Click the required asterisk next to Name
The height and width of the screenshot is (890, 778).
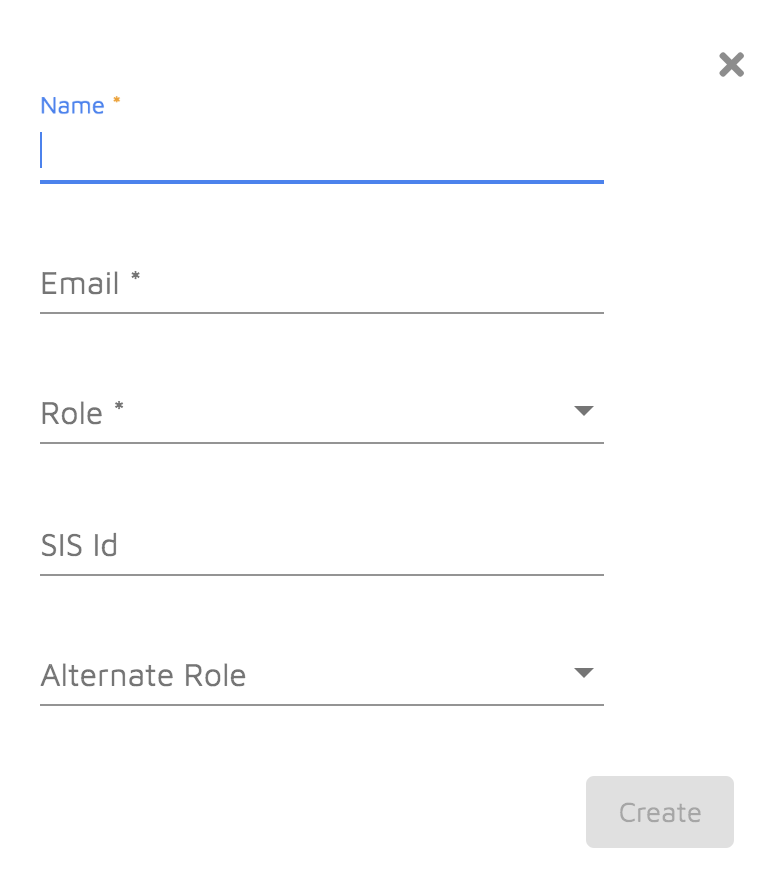[115, 99]
